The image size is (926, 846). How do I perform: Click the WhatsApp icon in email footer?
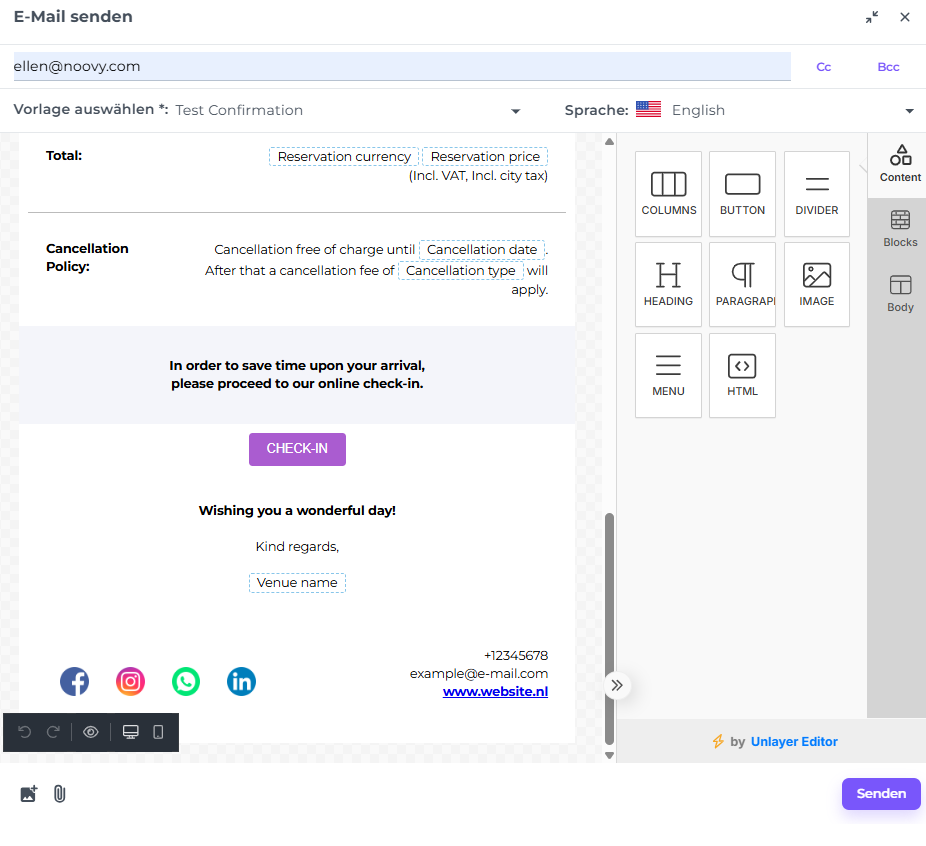[x=186, y=682]
